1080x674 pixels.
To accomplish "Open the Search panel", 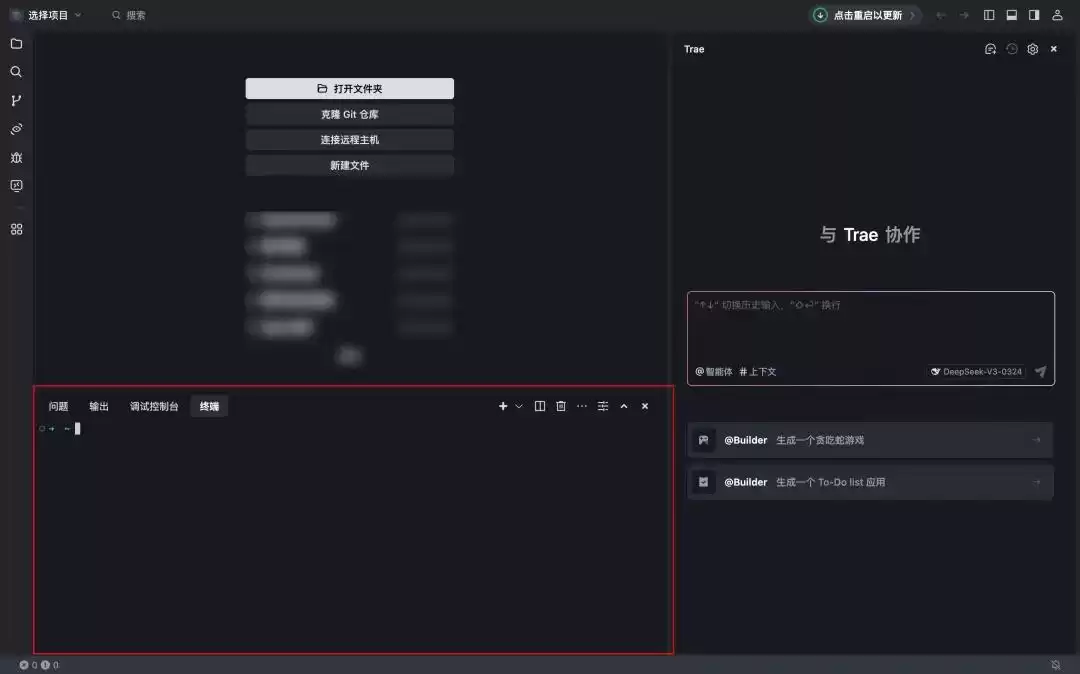I will [x=15, y=71].
